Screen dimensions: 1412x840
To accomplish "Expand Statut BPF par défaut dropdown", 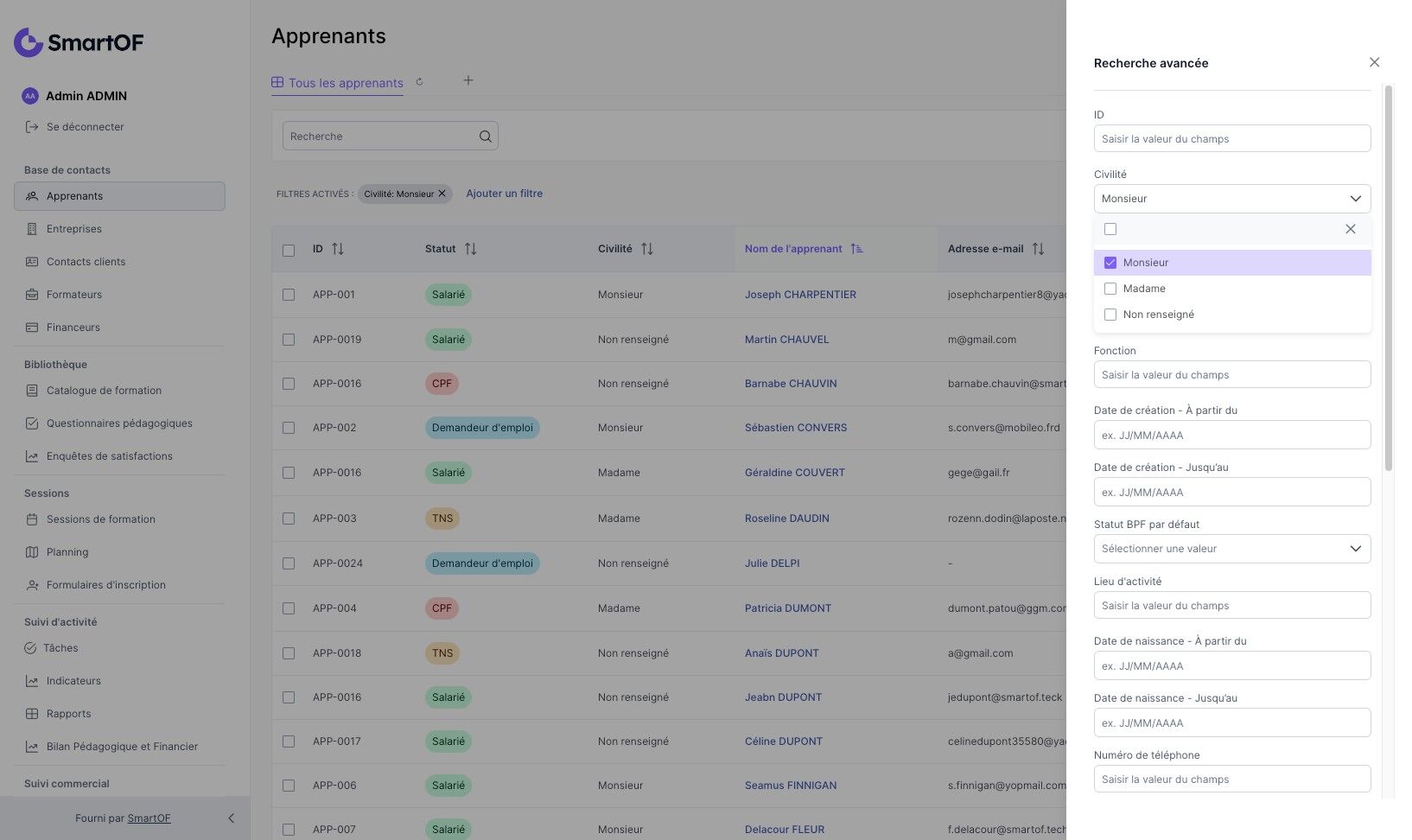I will tap(1231, 549).
